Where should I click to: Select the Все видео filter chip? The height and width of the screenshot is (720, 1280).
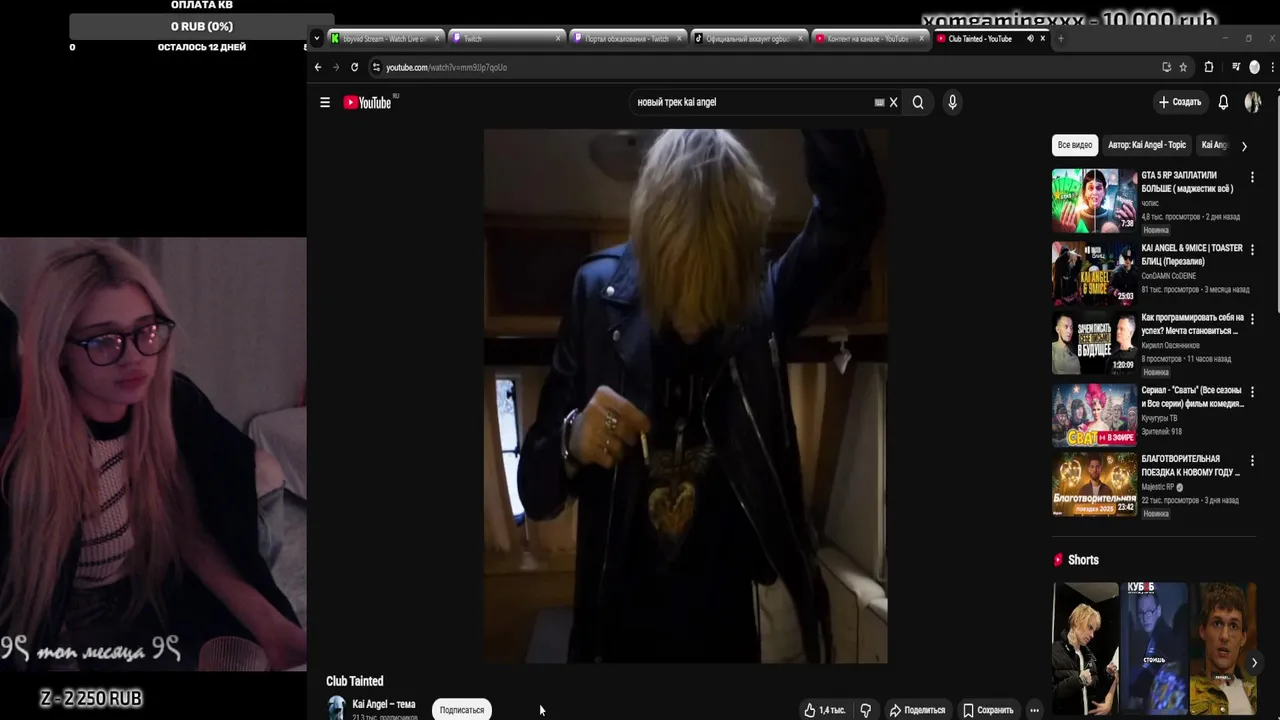[x=1075, y=145]
